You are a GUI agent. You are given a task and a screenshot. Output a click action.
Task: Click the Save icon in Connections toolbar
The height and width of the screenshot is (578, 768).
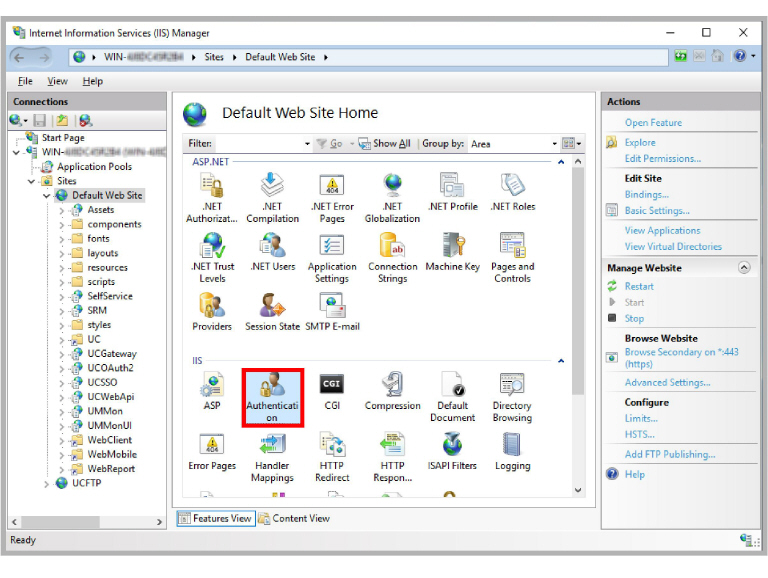pyautogui.click(x=40, y=120)
